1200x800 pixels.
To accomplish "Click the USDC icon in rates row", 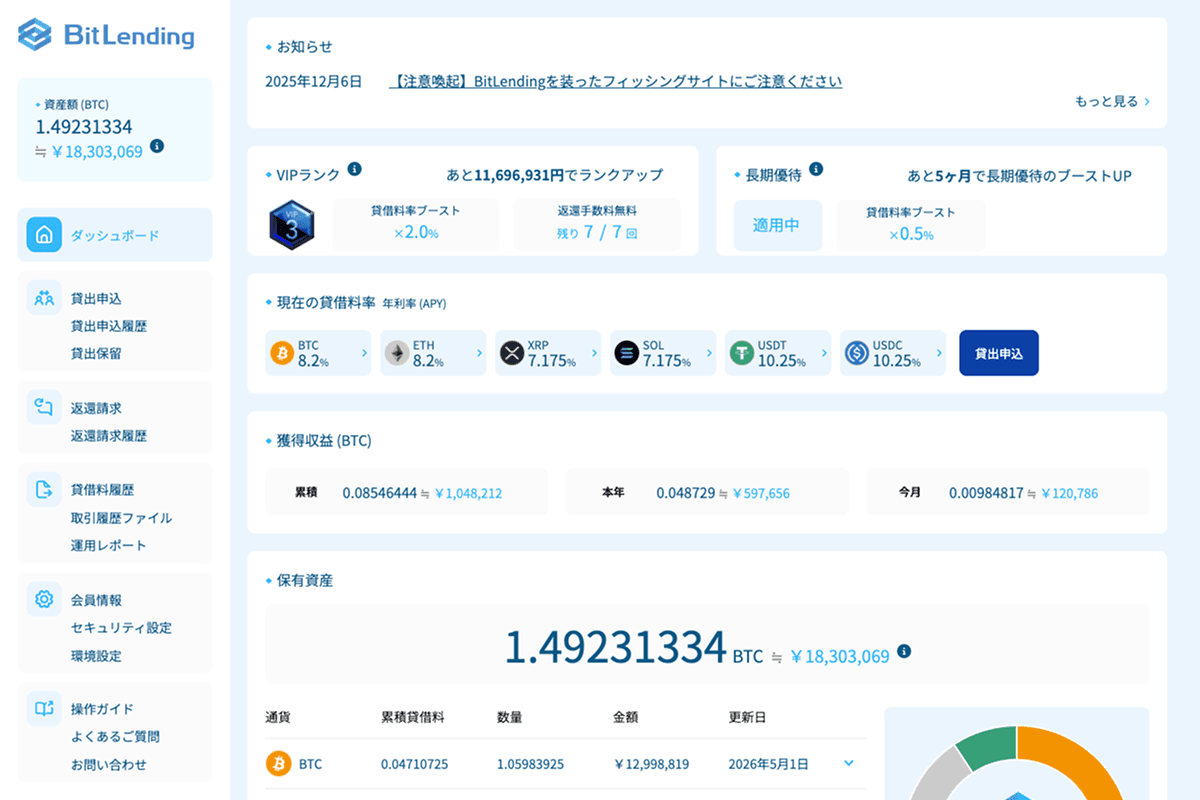I will (x=857, y=353).
